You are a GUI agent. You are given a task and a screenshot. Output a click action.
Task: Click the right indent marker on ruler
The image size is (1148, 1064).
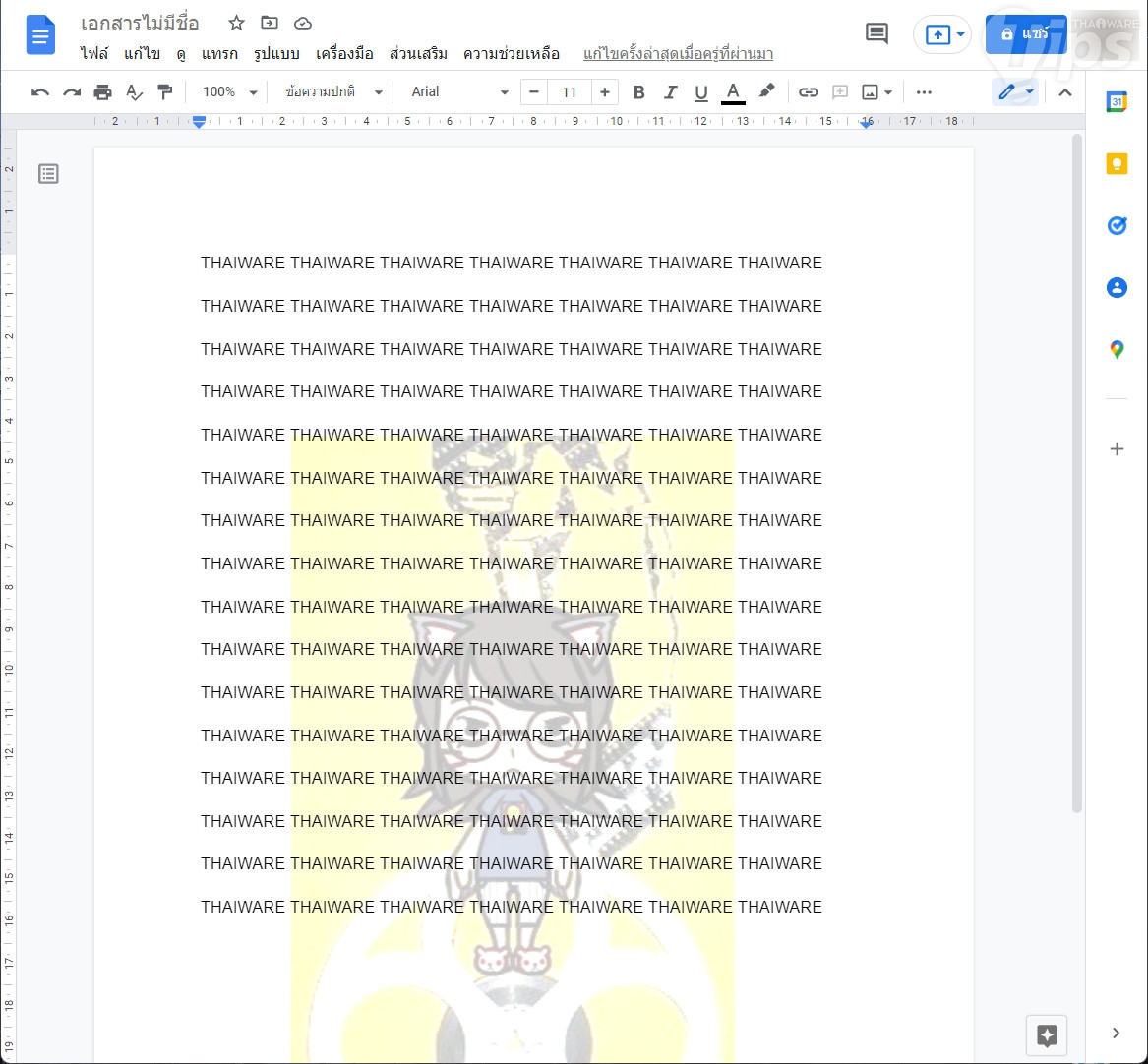coord(866,123)
